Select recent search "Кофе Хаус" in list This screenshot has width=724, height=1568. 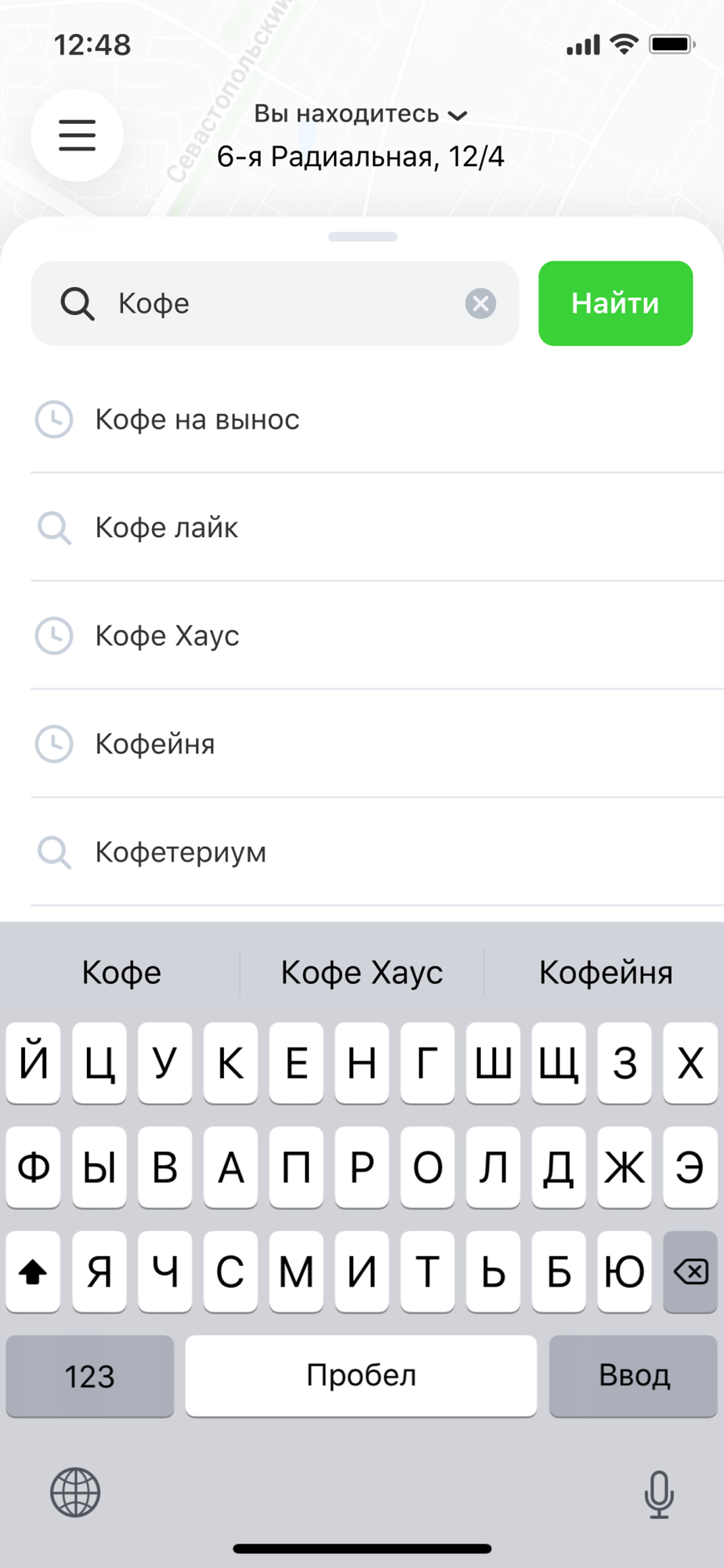click(x=378, y=636)
